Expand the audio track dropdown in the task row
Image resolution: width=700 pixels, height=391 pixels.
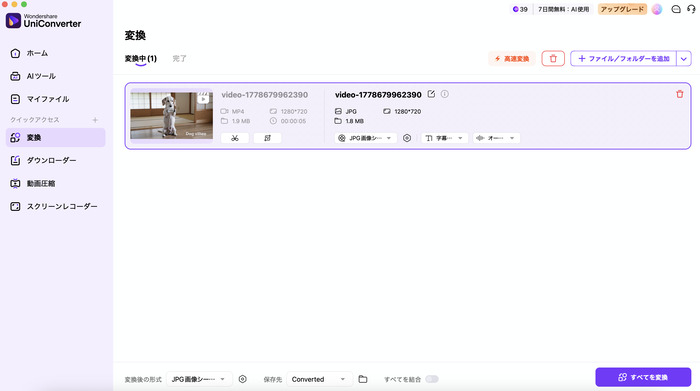coord(496,138)
